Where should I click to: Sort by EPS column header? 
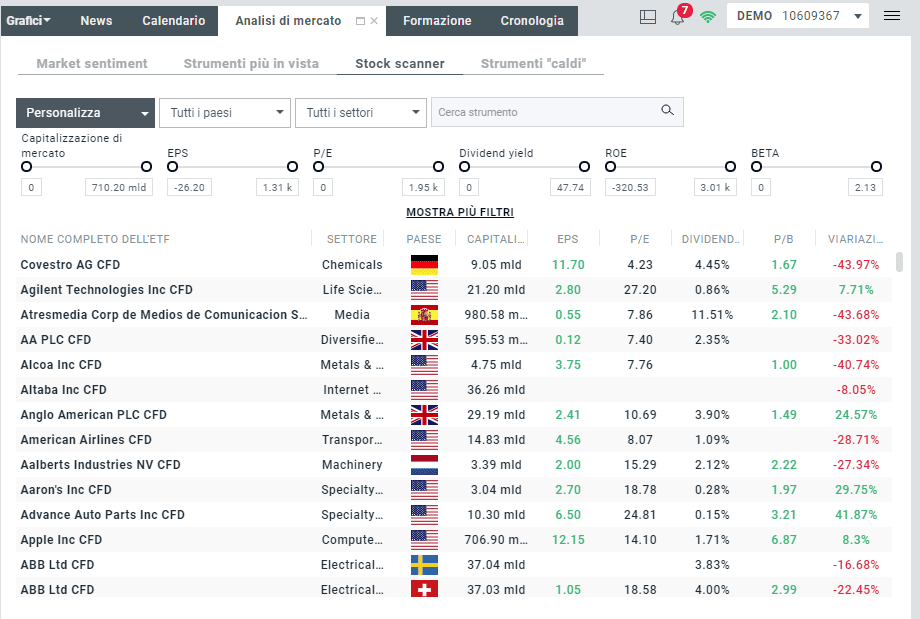pyautogui.click(x=567, y=239)
